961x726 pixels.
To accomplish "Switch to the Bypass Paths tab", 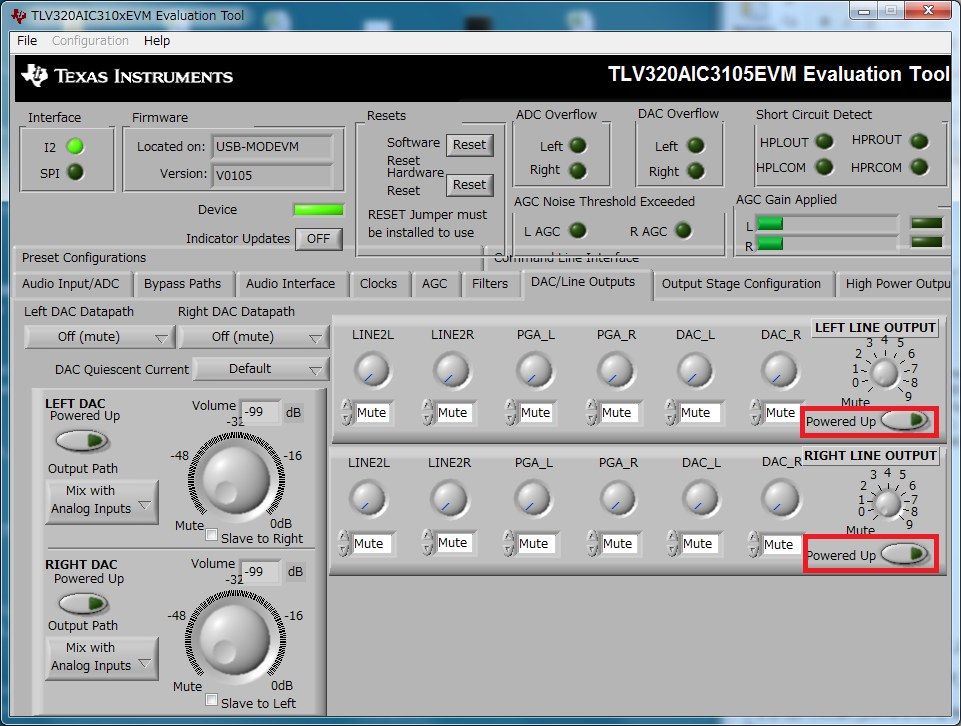I will point(183,284).
